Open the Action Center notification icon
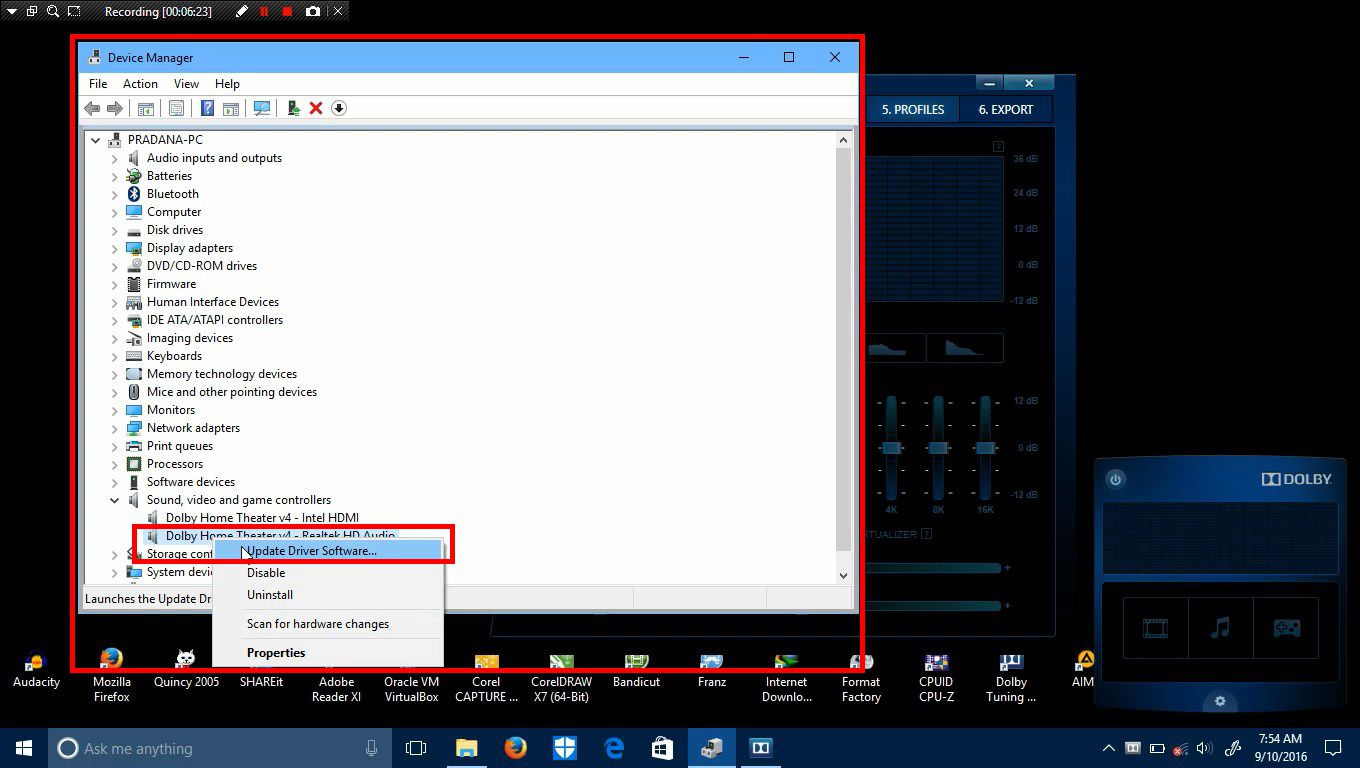Viewport: 1360px width, 768px height. tap(1332, 748)
